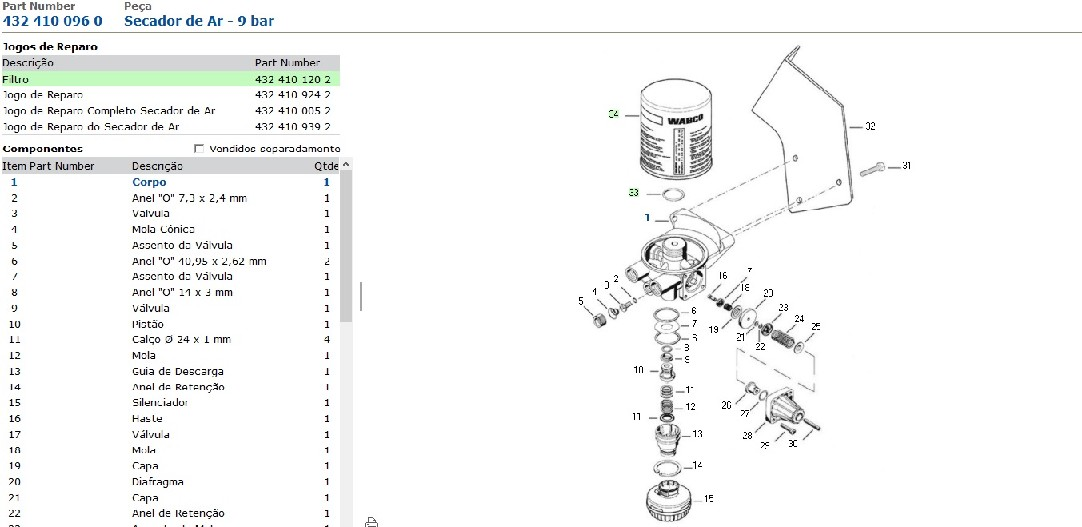The height and width of the screenshot is (527, 1082).
Task: Enable the 'Vendidos separadamente' checkbox
Action: [x=198, y=148]
